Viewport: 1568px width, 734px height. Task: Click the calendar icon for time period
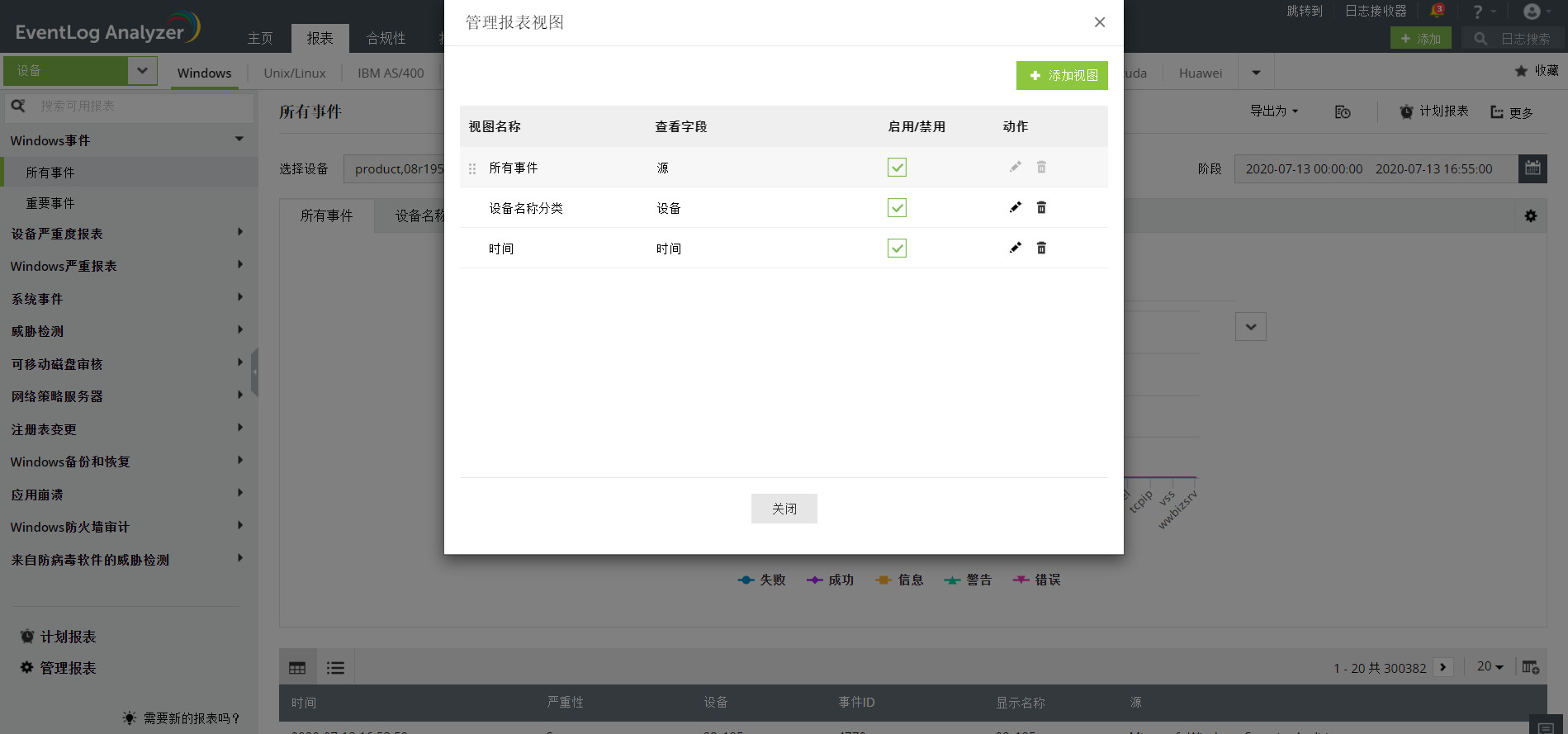(x=1532, y=168)
